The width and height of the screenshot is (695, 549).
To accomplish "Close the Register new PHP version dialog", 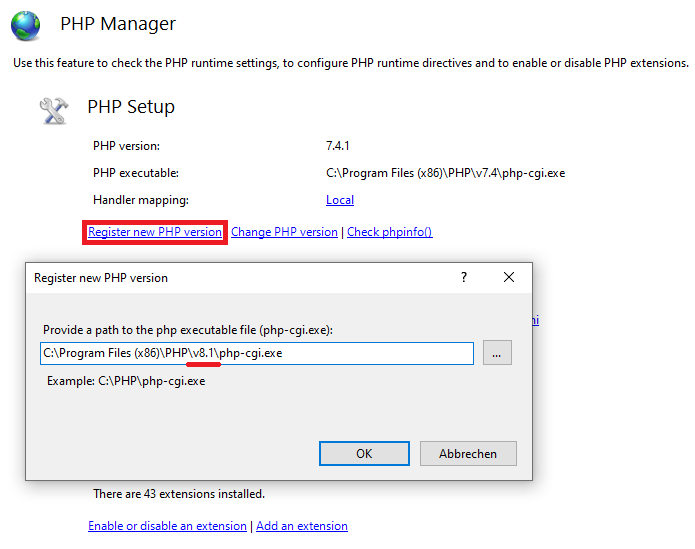I will pos(509,277).
